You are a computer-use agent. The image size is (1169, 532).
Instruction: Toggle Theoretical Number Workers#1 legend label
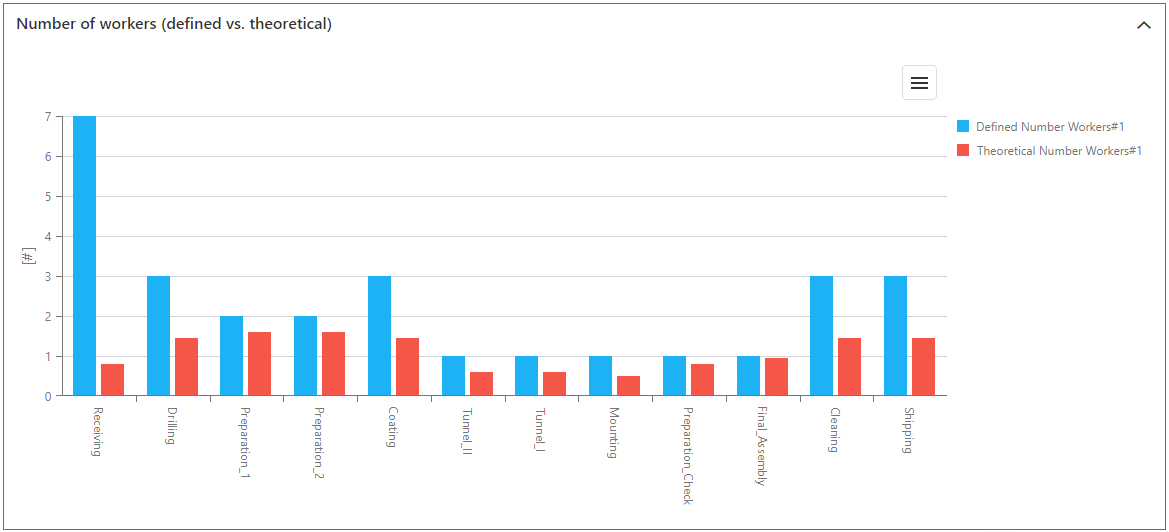click(1059, 151)
